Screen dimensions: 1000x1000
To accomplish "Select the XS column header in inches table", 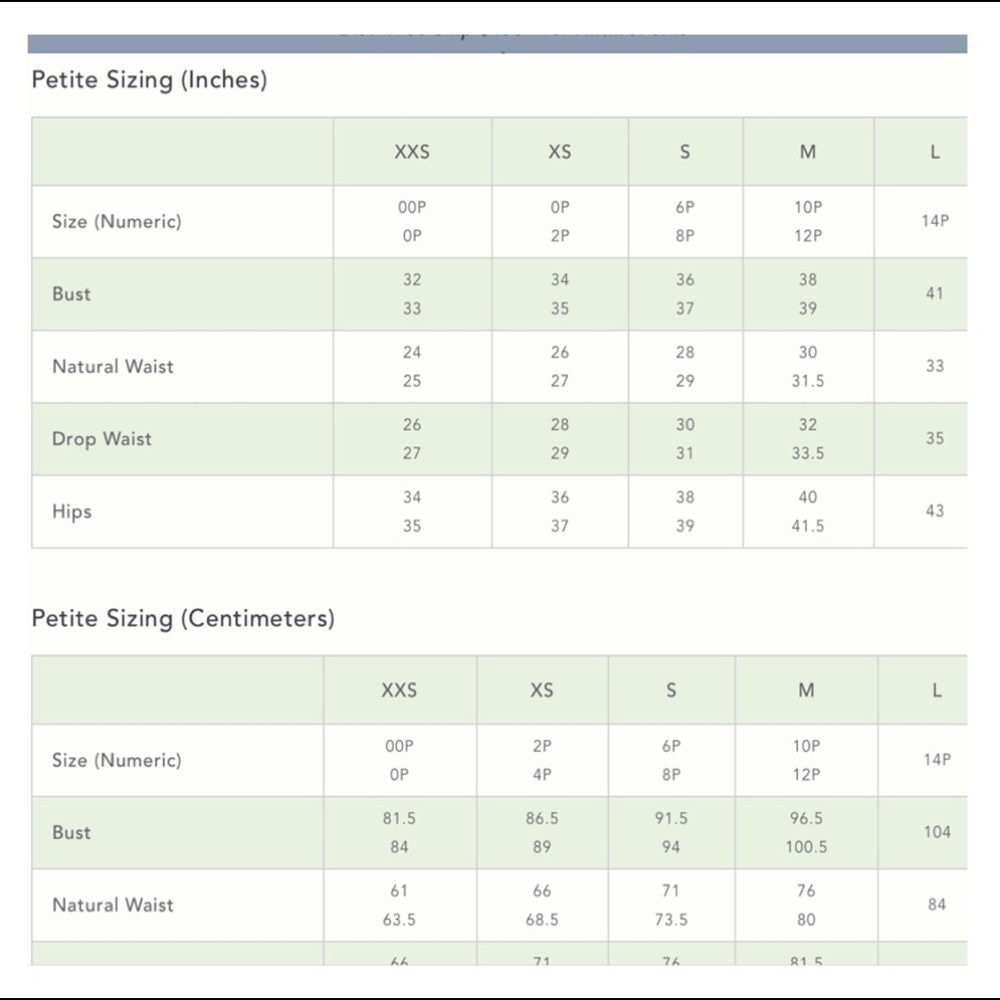I will 560,152.
